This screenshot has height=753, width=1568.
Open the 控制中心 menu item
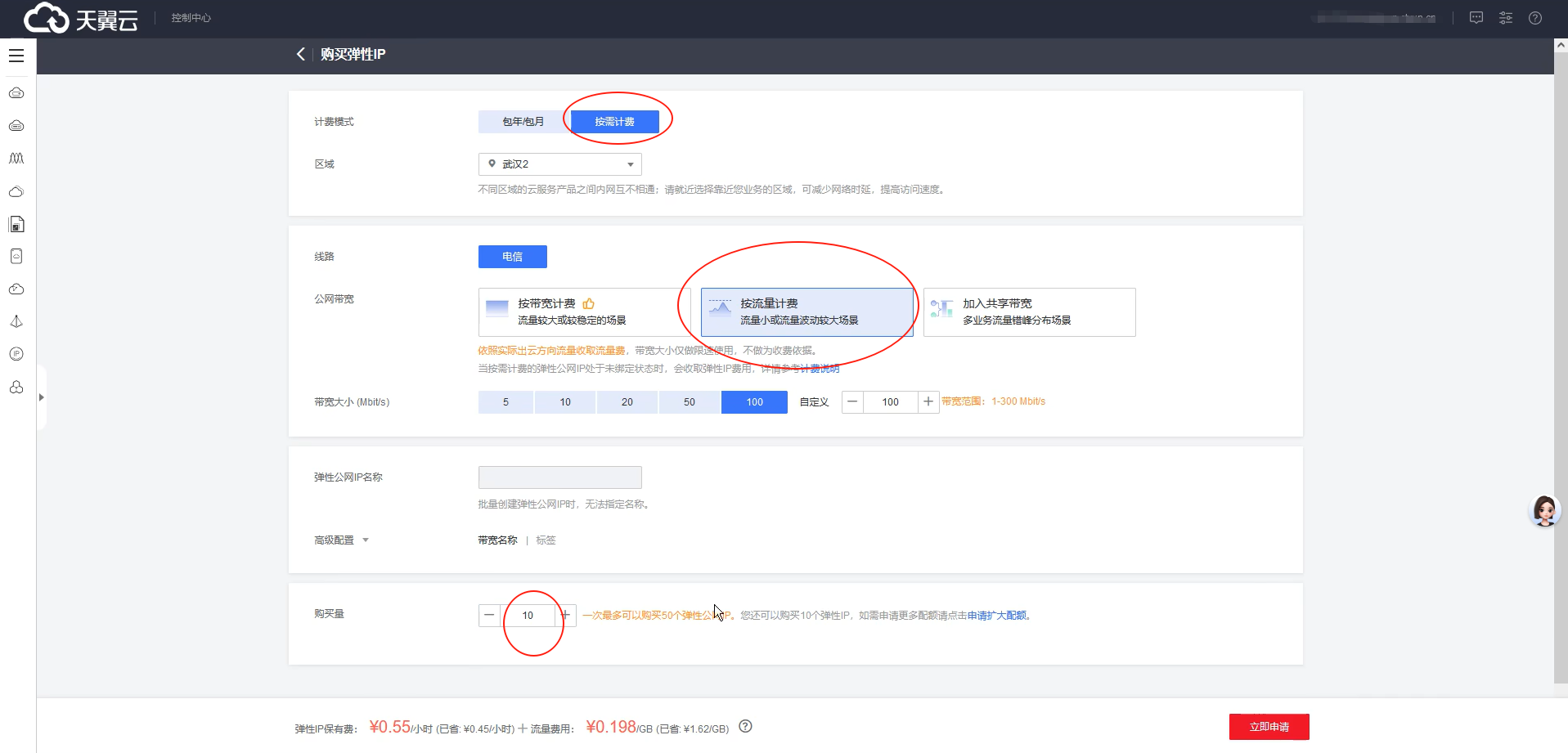191,17
